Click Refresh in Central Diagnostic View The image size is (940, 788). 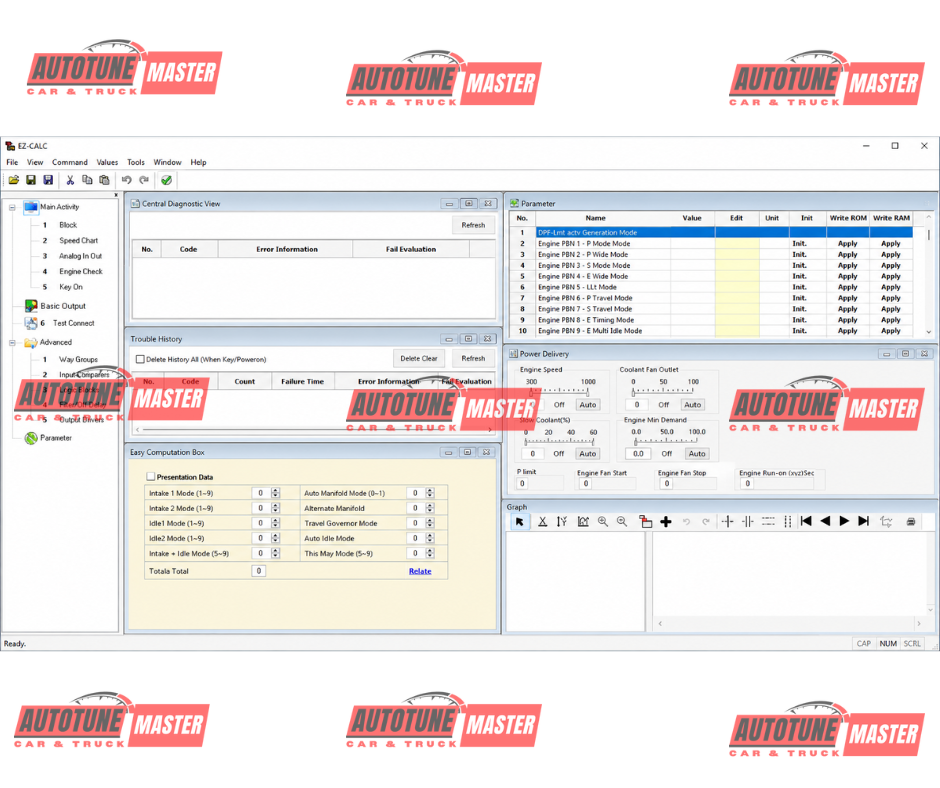coord(473,225)
